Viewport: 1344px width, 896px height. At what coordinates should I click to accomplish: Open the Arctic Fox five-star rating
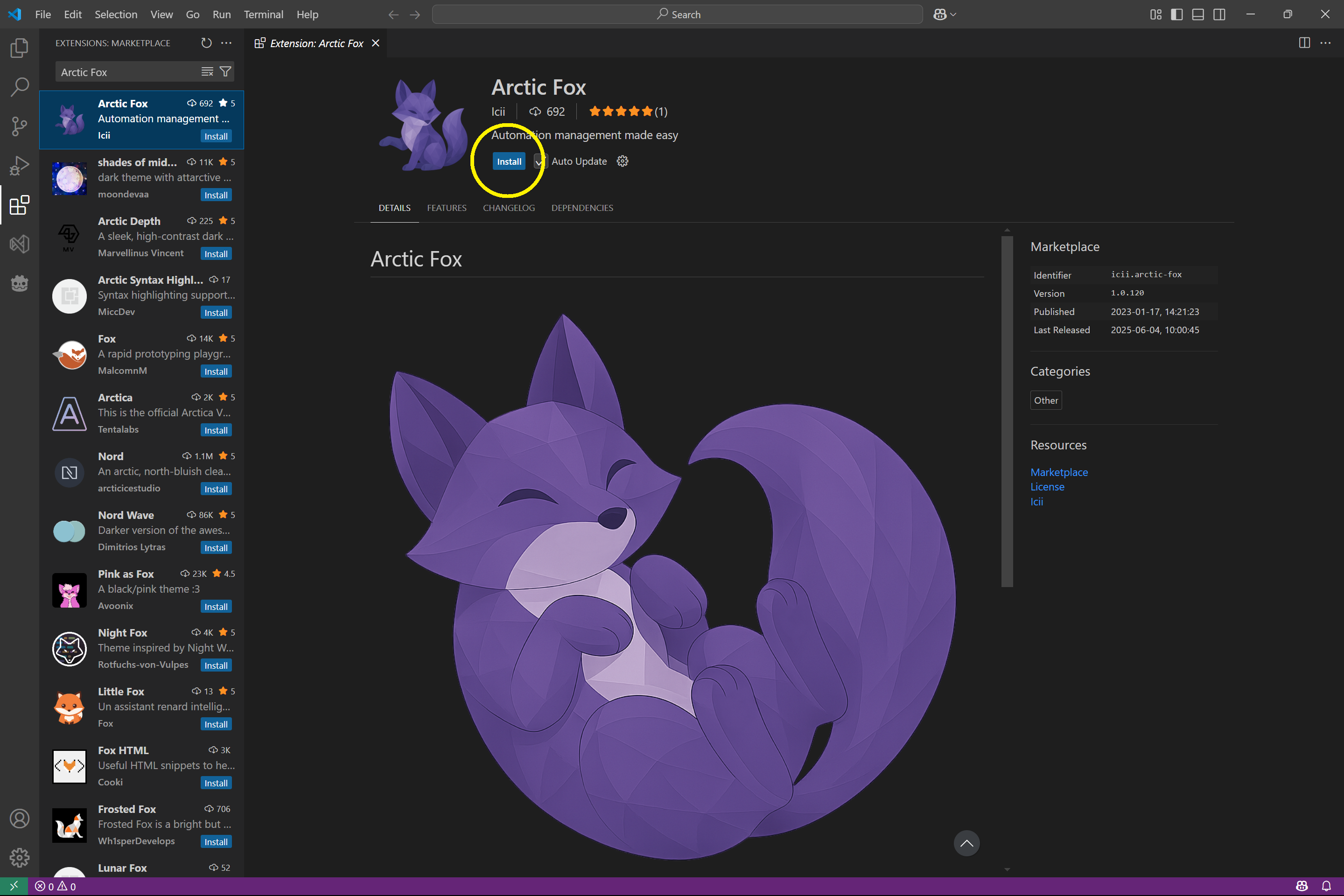pyautogui.click(x=628, y=112)
